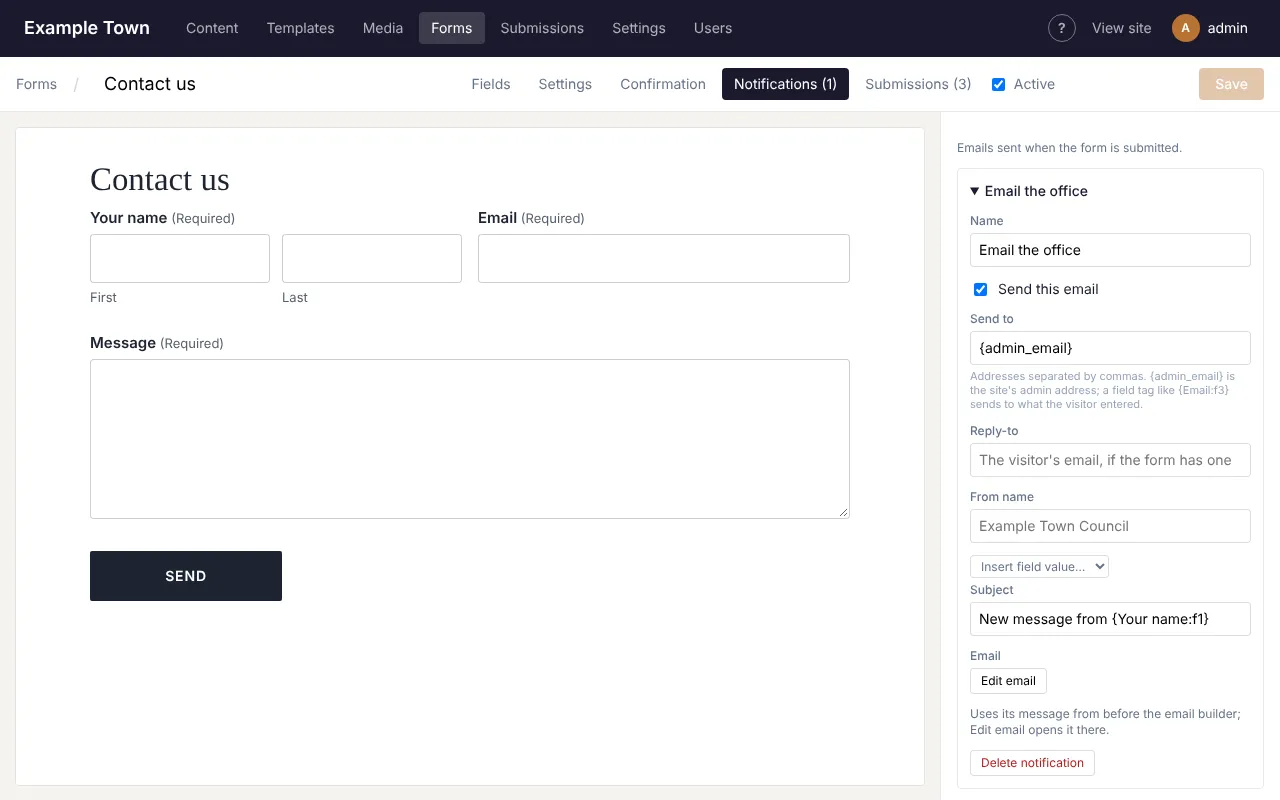This screenshot has width=1280, height=800.
Task: Open the help question mark icon
Action: (1062, 28)
